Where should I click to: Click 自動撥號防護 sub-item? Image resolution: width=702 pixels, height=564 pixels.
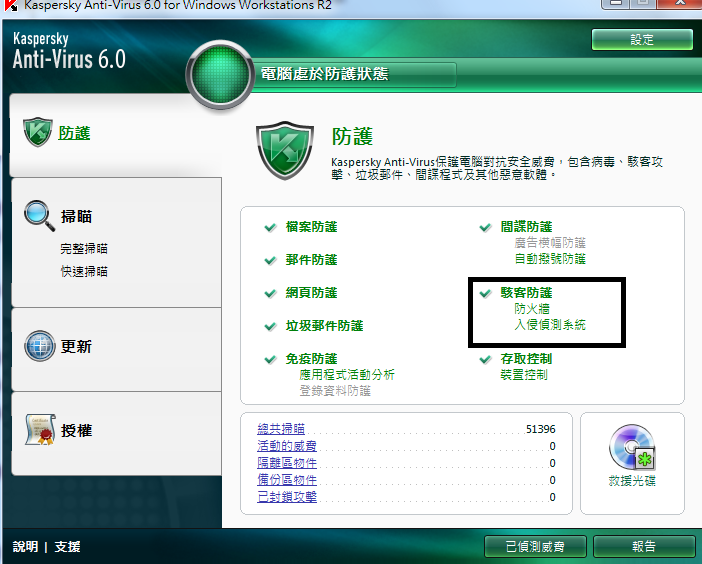(550, 259)
